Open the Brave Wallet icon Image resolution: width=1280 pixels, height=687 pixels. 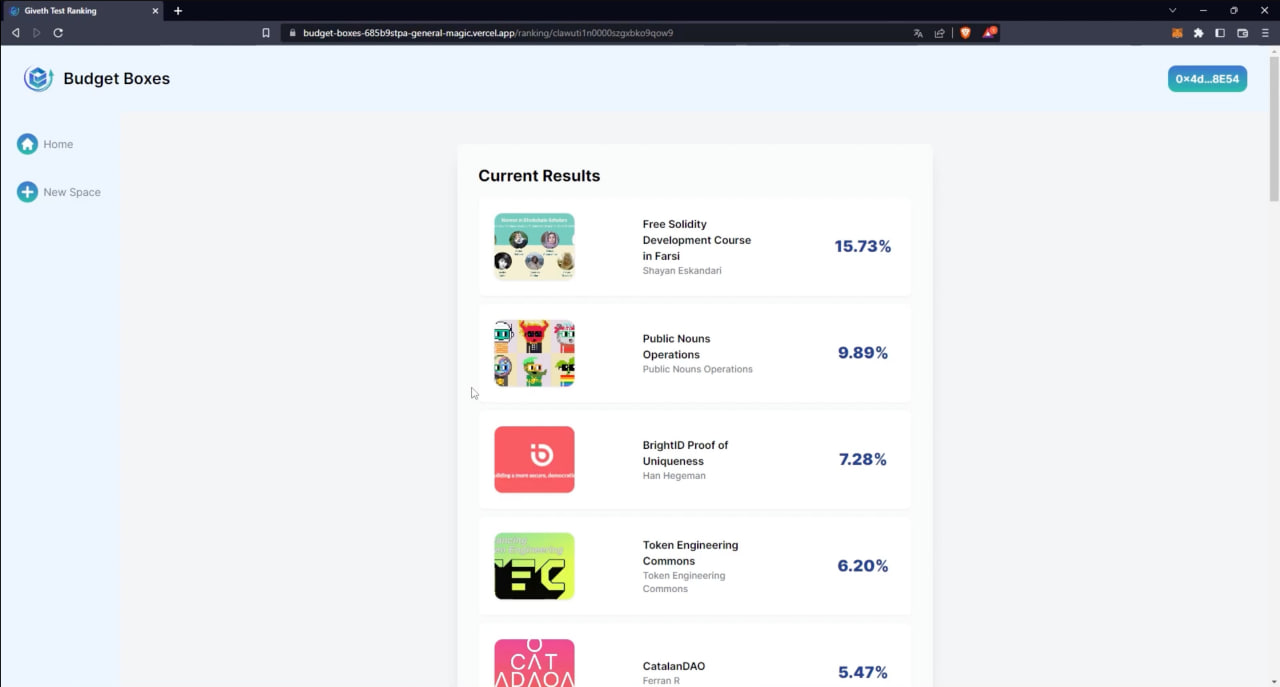pos(1243,33)
